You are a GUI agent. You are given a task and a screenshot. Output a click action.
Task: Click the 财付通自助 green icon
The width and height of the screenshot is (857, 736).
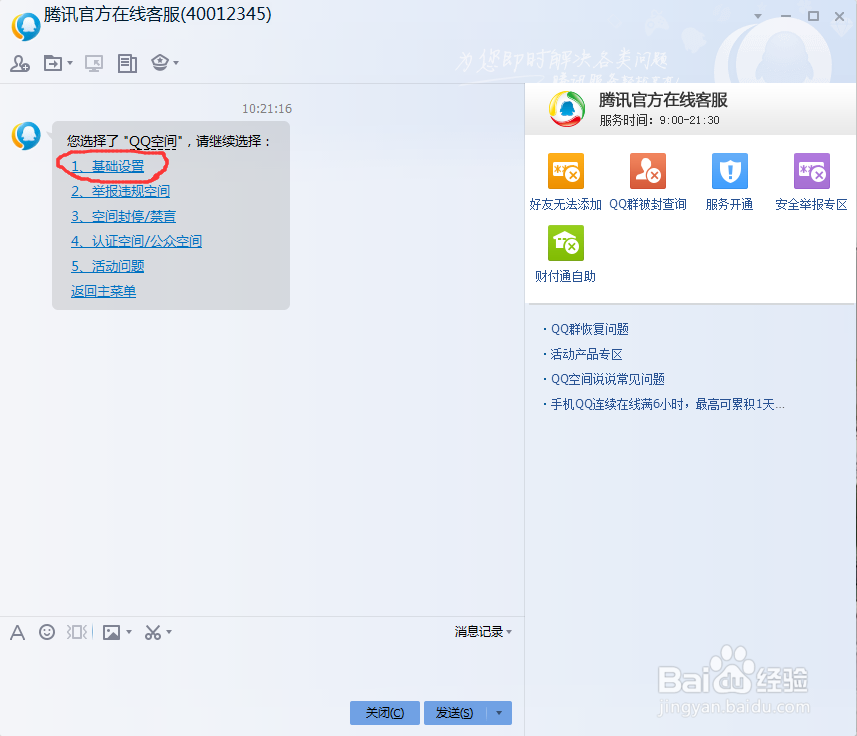566,243
